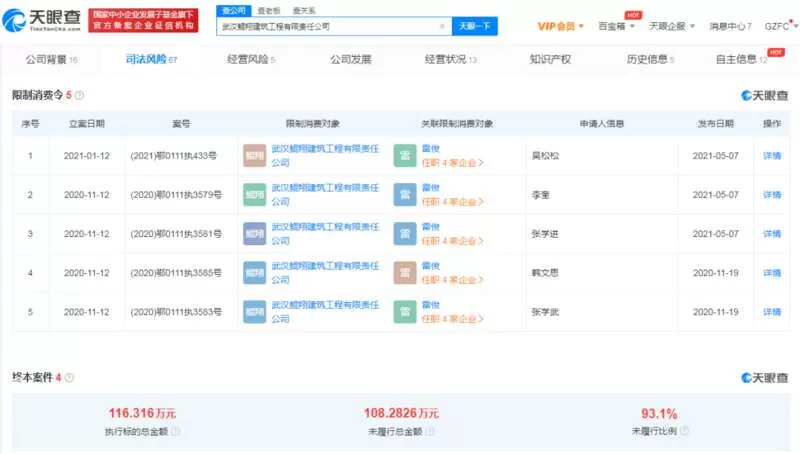
Task: Expand 任职4家企业 in row 5
Action: coord(453,319)
